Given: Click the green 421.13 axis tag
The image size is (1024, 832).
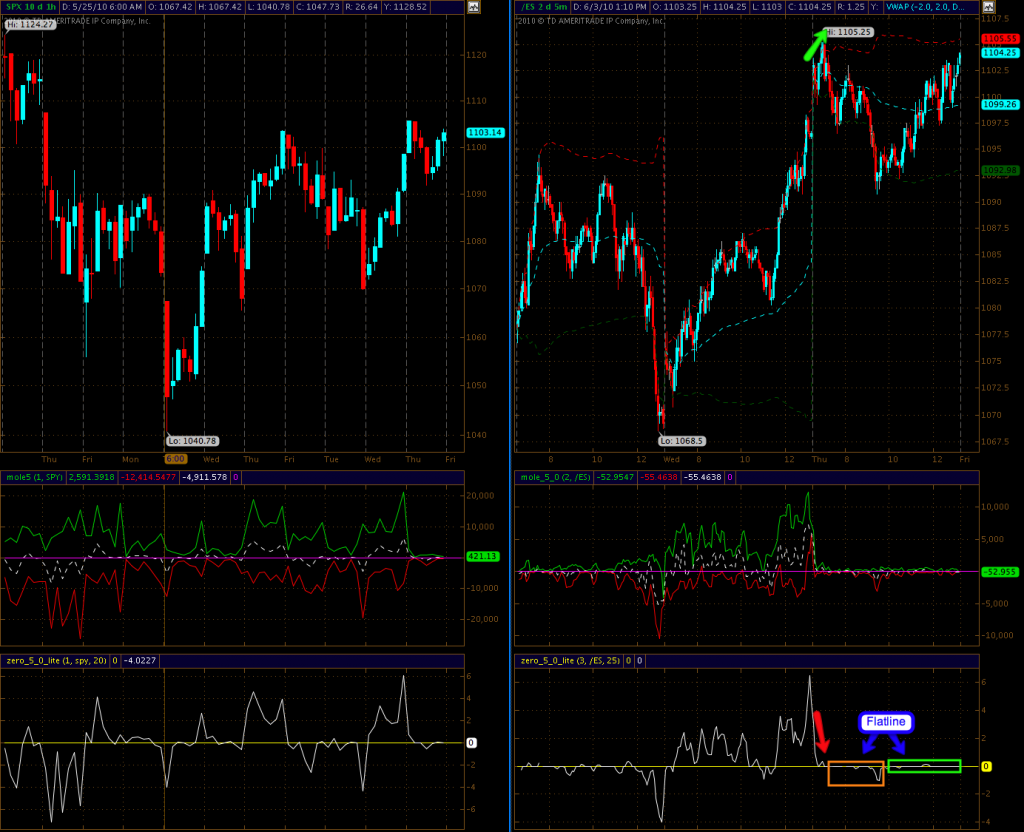Looking at the screenshot, I should pyautogui.click(x=483, y=556).
